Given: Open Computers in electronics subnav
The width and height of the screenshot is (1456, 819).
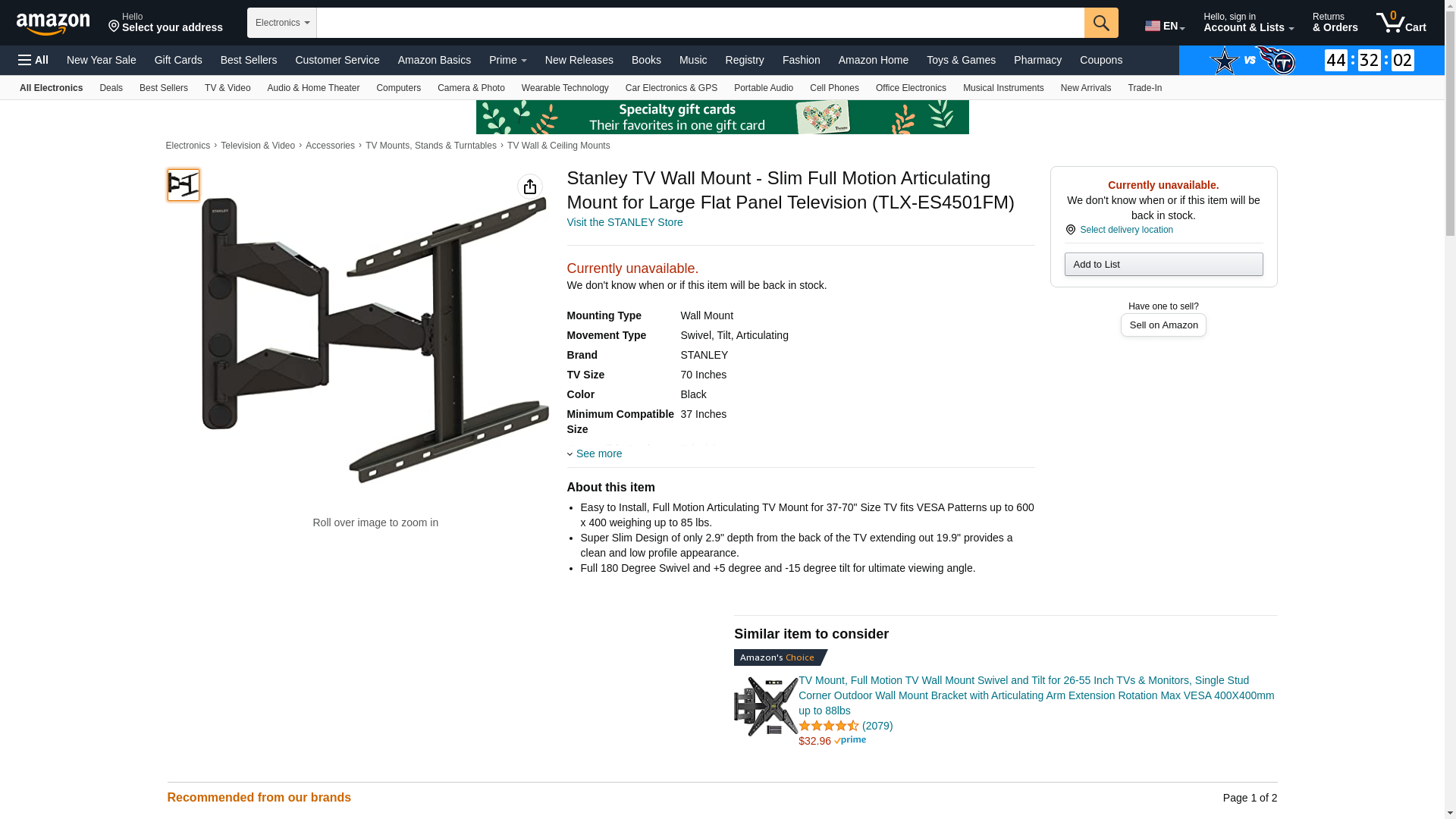Looking at the screenshot, I should 398,88.
